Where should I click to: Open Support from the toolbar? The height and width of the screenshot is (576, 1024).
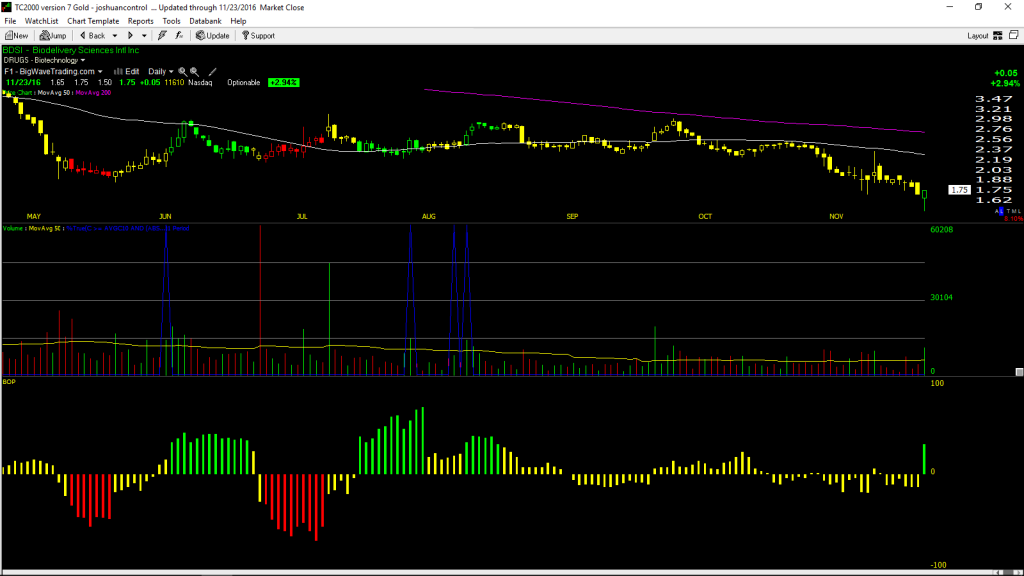click(x=259, y=36)
